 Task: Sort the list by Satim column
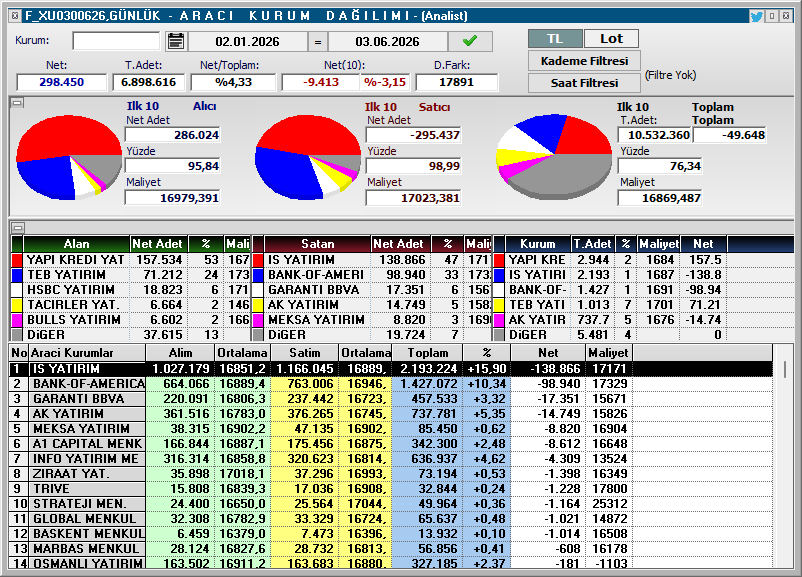pos(304,353)
